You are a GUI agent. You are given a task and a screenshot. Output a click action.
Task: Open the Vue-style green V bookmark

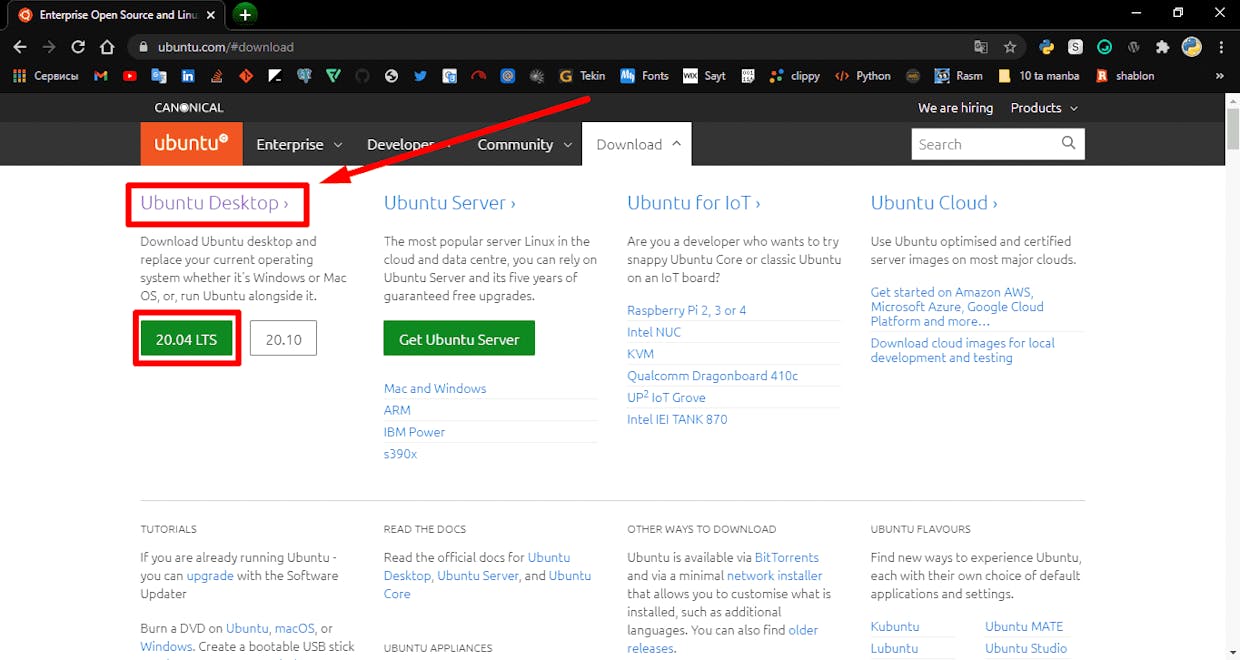[x=333, y=75]
